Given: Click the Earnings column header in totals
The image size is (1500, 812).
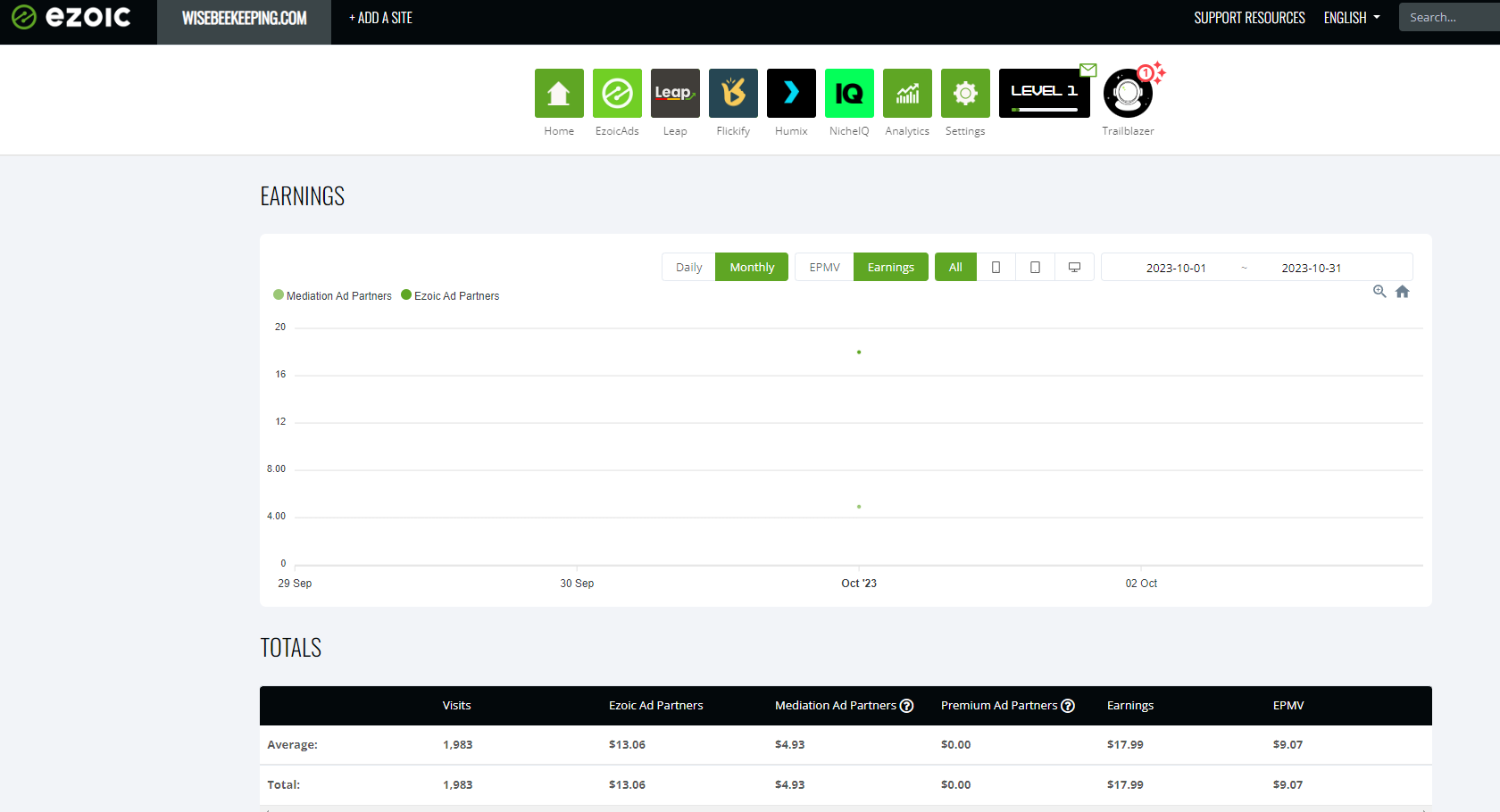Looking at the screenshot, I should click(x=1130, y=706).
